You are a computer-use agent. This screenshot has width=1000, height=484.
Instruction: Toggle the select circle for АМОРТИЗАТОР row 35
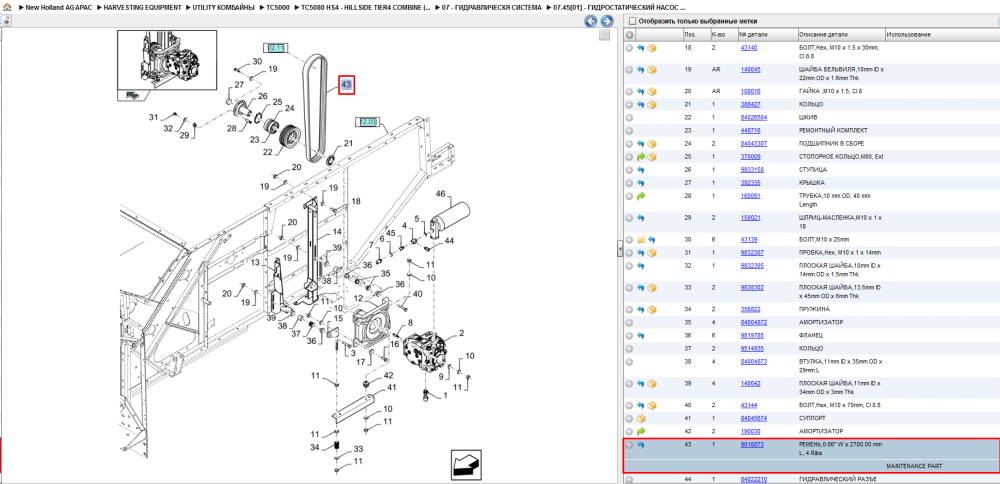point(629,323)
